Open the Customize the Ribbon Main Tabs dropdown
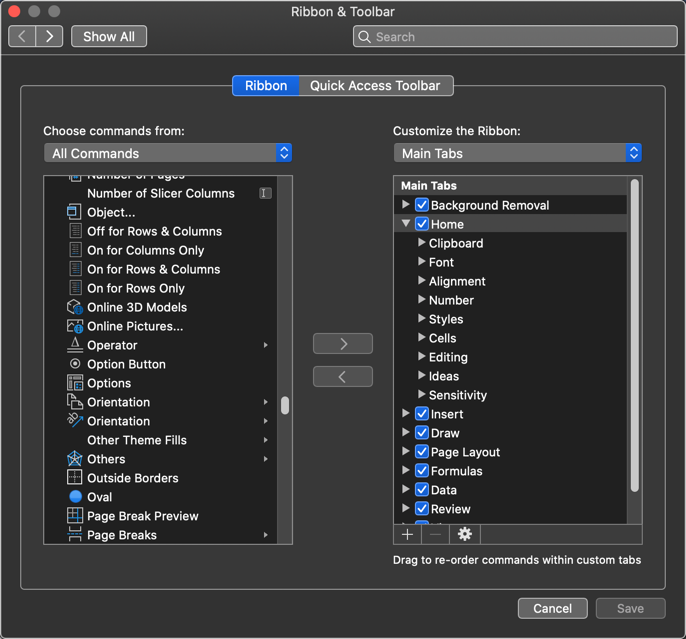686x639 pixels. coord(517,153)
